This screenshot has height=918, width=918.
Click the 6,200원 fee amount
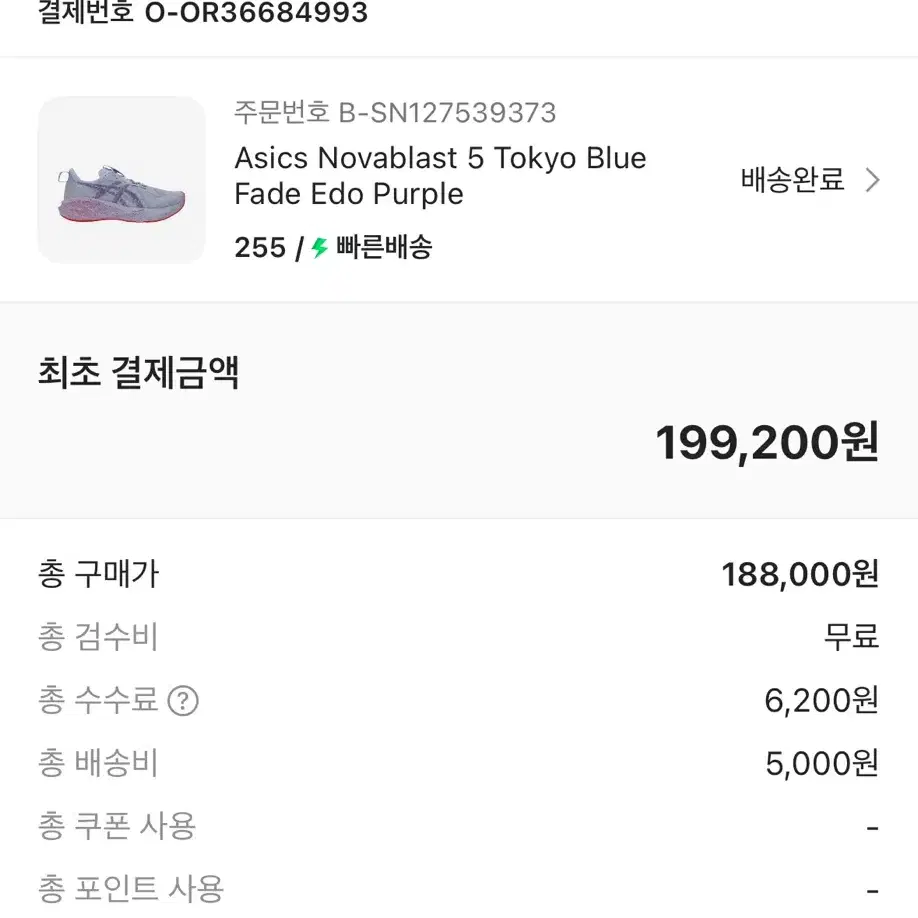tap(820, 701)
